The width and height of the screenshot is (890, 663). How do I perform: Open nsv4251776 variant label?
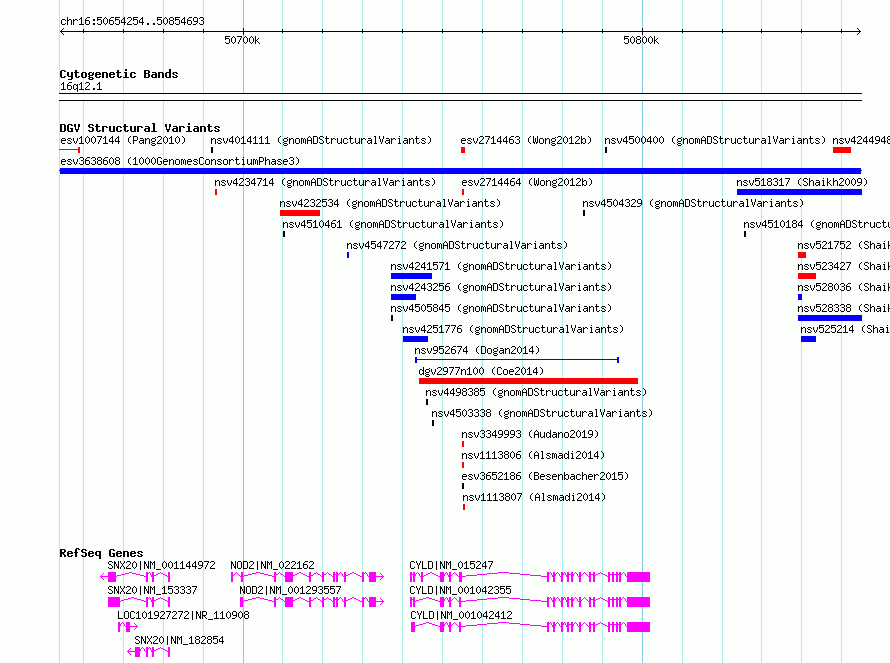click(513, 329)
